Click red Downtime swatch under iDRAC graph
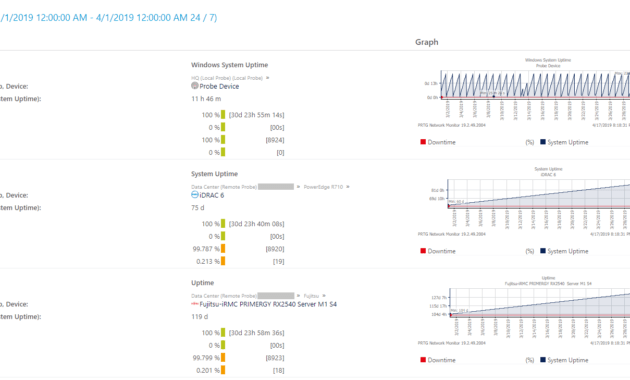This screenshot has height=380, width=630. point(423,251)
